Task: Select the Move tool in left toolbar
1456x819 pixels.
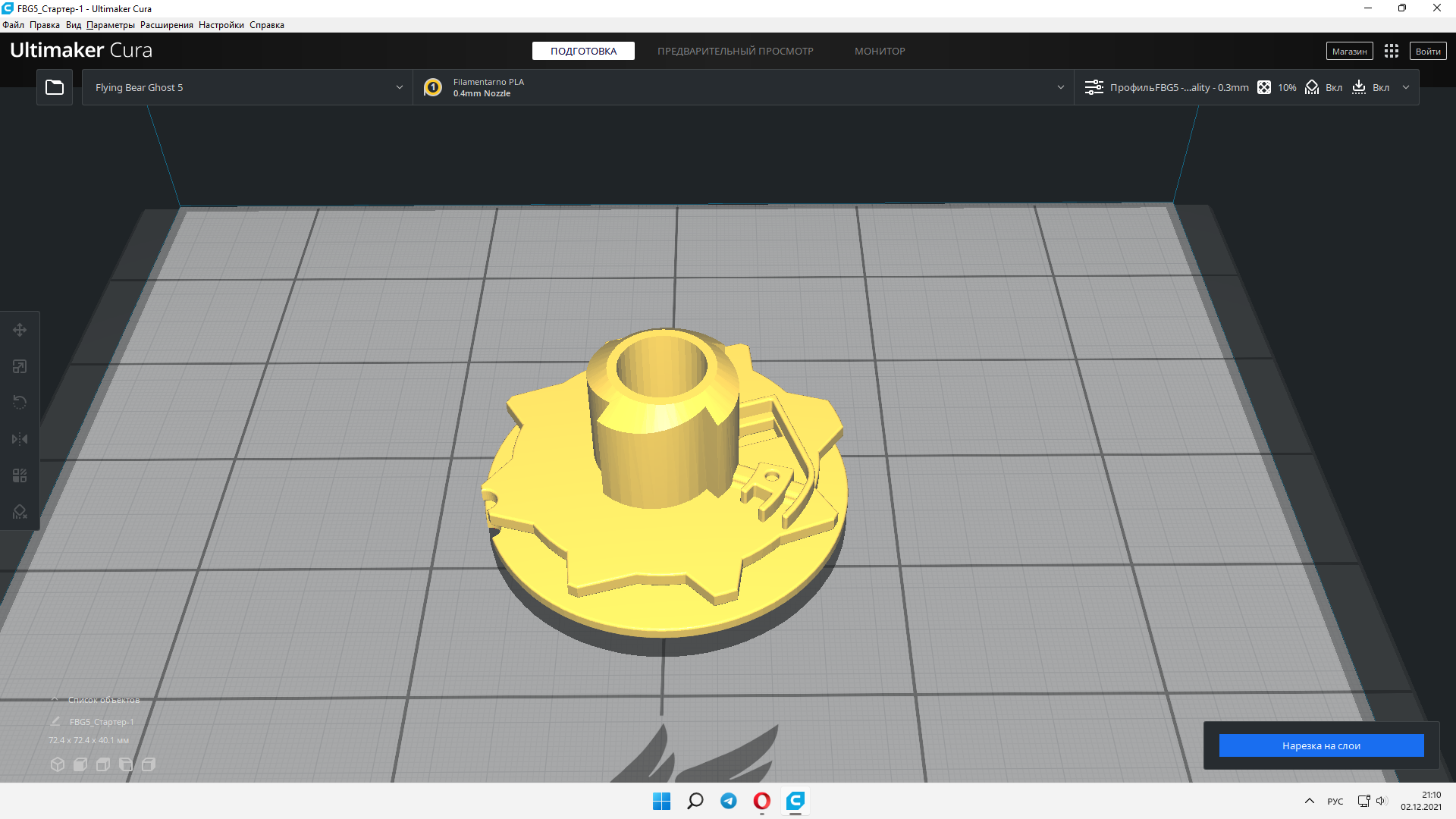Action: (20, 330)
